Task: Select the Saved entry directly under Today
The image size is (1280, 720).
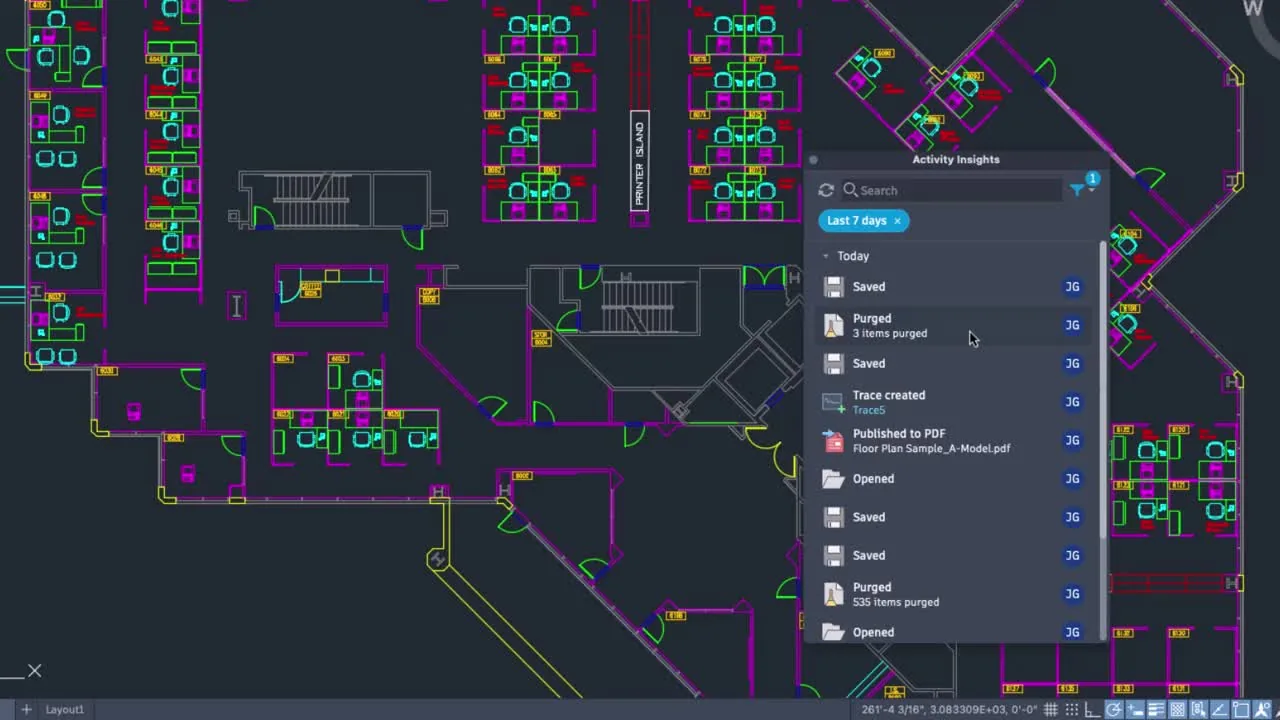Action: (954, 287)
